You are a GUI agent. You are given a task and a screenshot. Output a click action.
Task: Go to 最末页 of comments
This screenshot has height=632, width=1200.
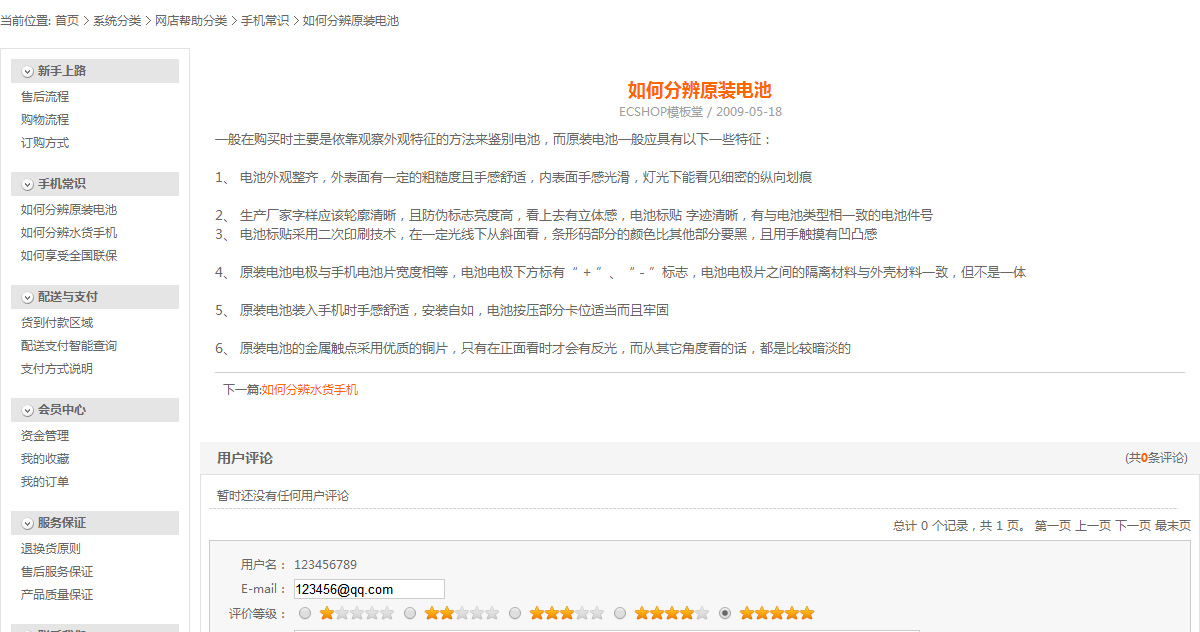(x=1173, y=526)
